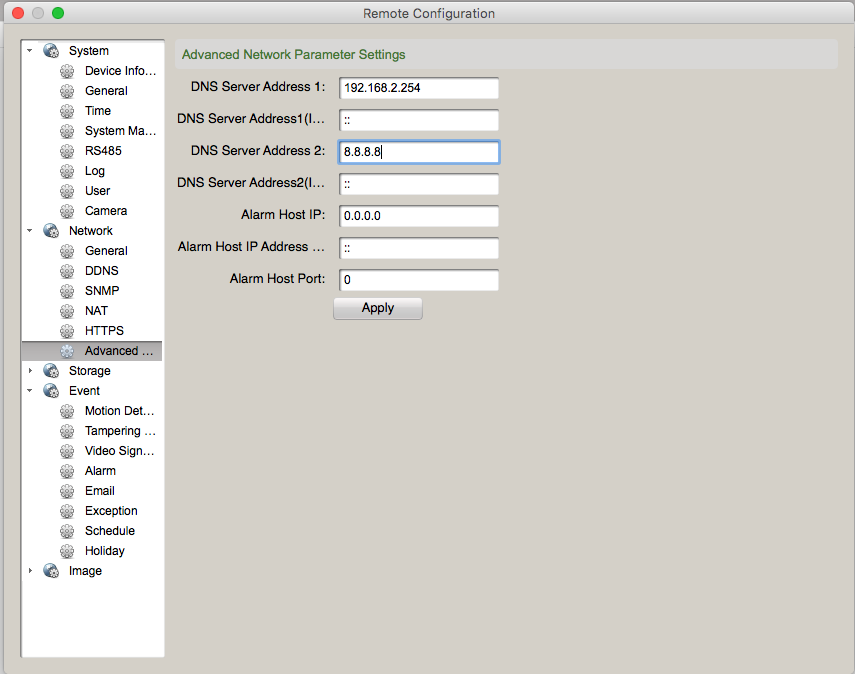Click the gear icon next to HTTPS

click(67, 331)
